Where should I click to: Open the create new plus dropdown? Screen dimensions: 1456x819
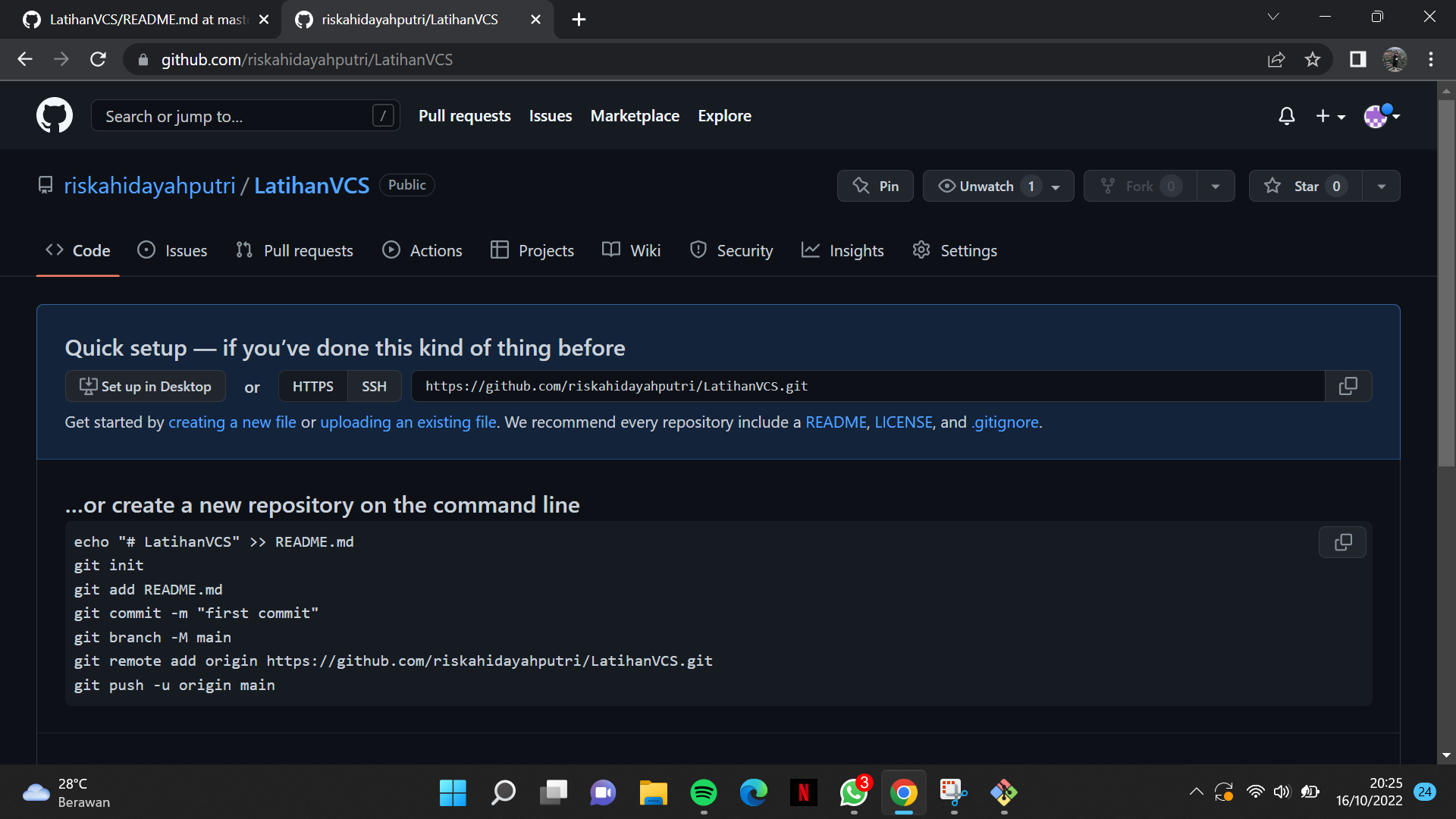point(1331,115)
